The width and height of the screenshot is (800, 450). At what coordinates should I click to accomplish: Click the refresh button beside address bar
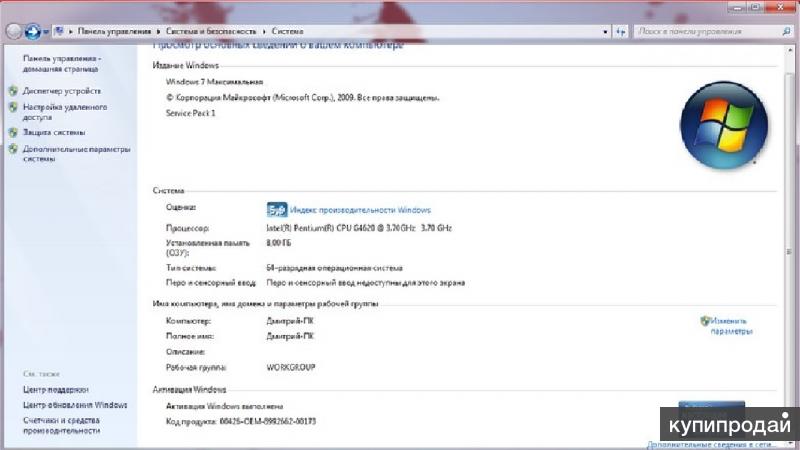620,32
